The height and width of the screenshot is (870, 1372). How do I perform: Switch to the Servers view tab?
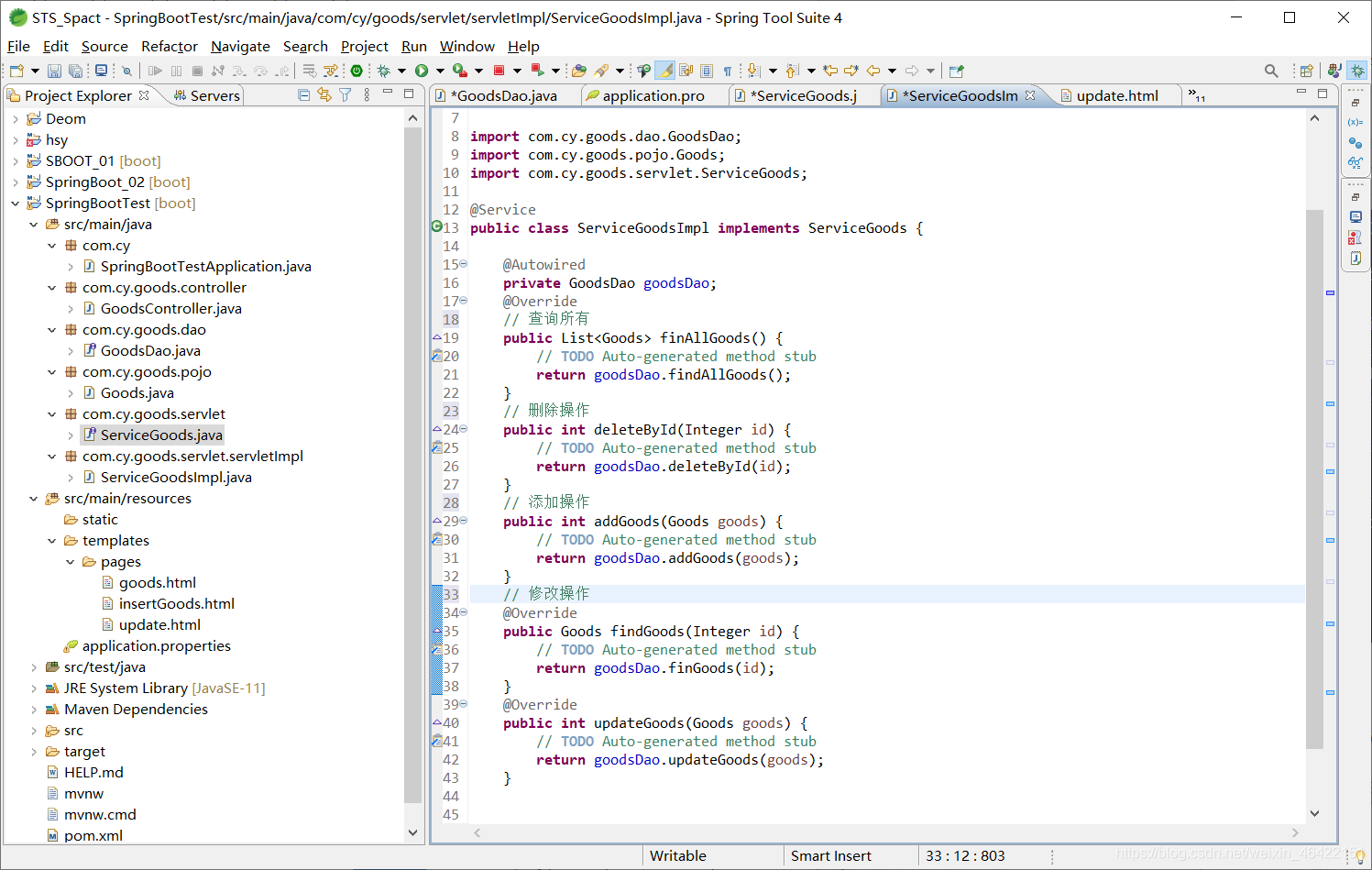206,95
